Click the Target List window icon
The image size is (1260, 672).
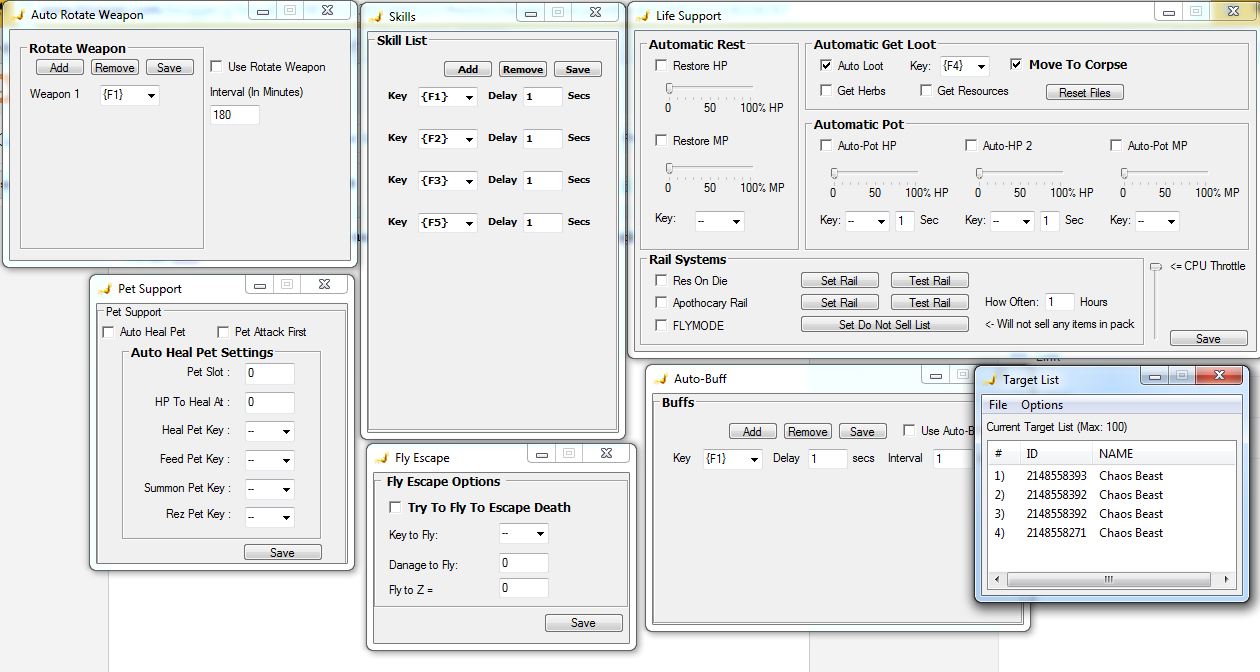992,380
